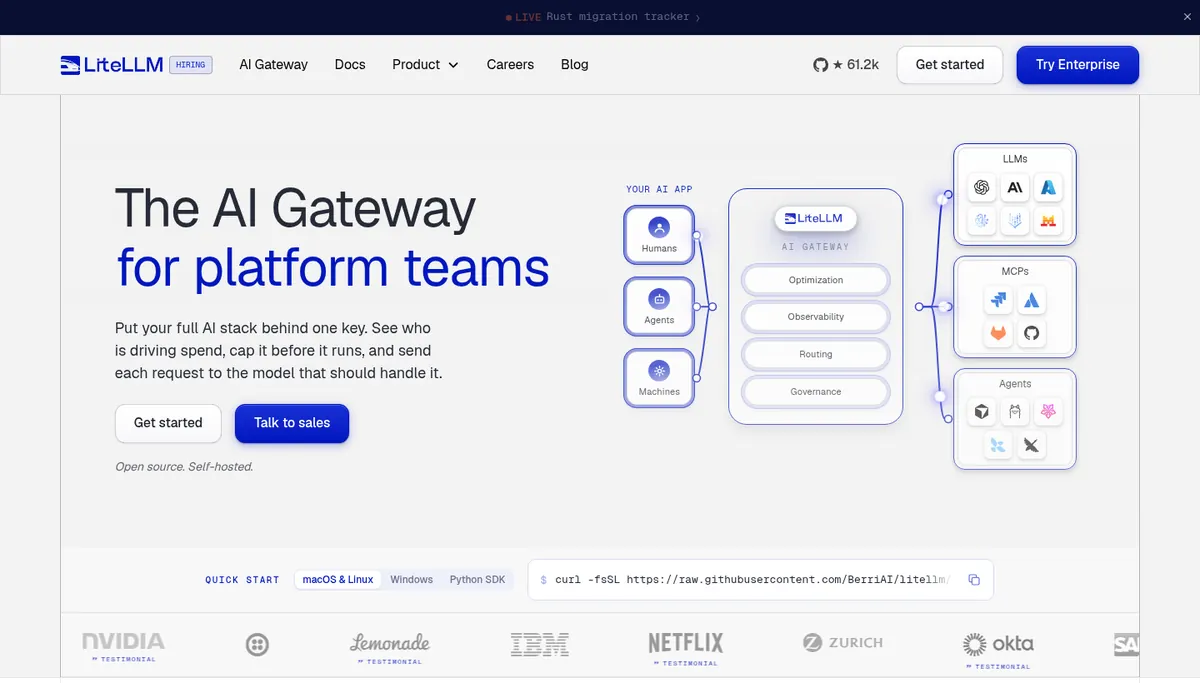Screen dimensions: 1200x683
Task: Click the Machines icon card
Action: [x=659, y=378]
